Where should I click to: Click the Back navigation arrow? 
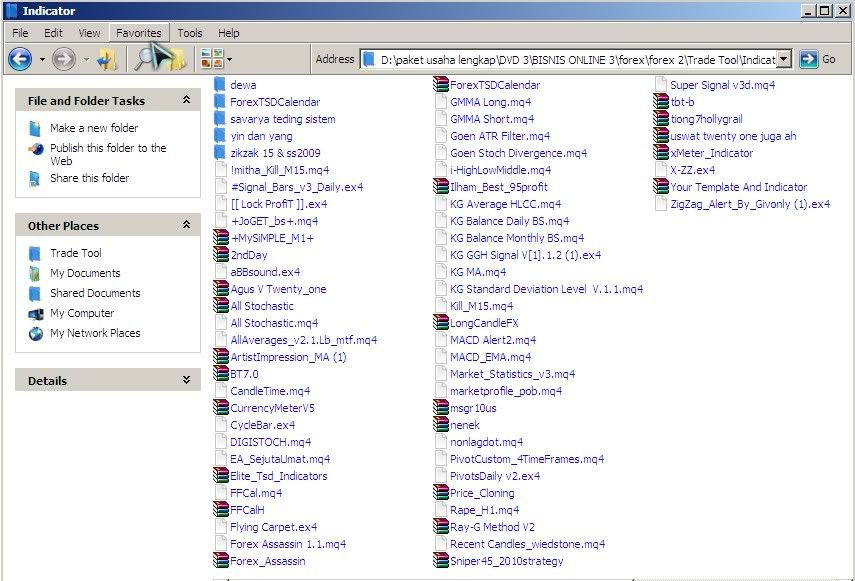[x=20, y=59]
